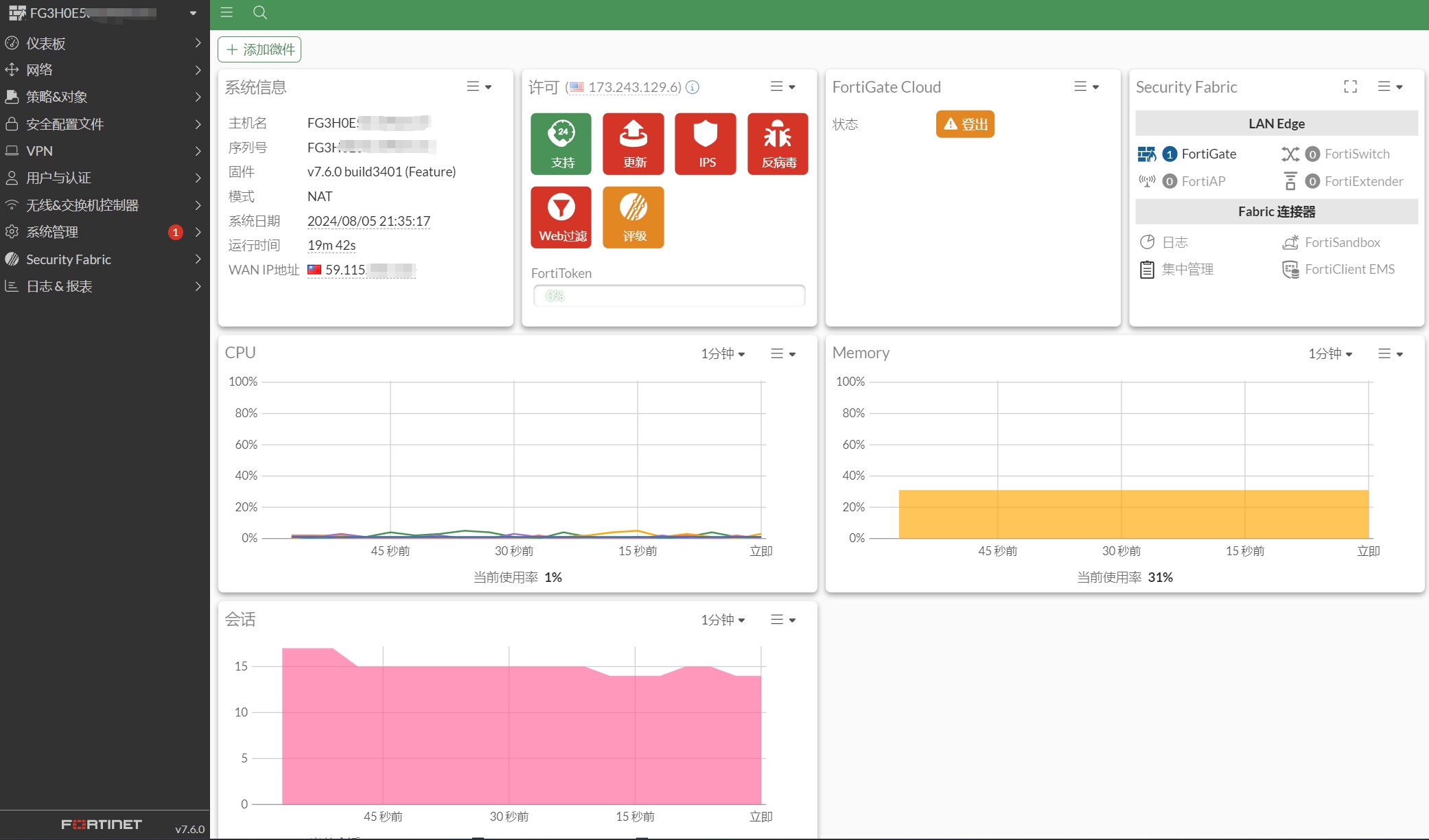Open the Sessions time range dropdown
1429x840 pixels.
(722, 620)
